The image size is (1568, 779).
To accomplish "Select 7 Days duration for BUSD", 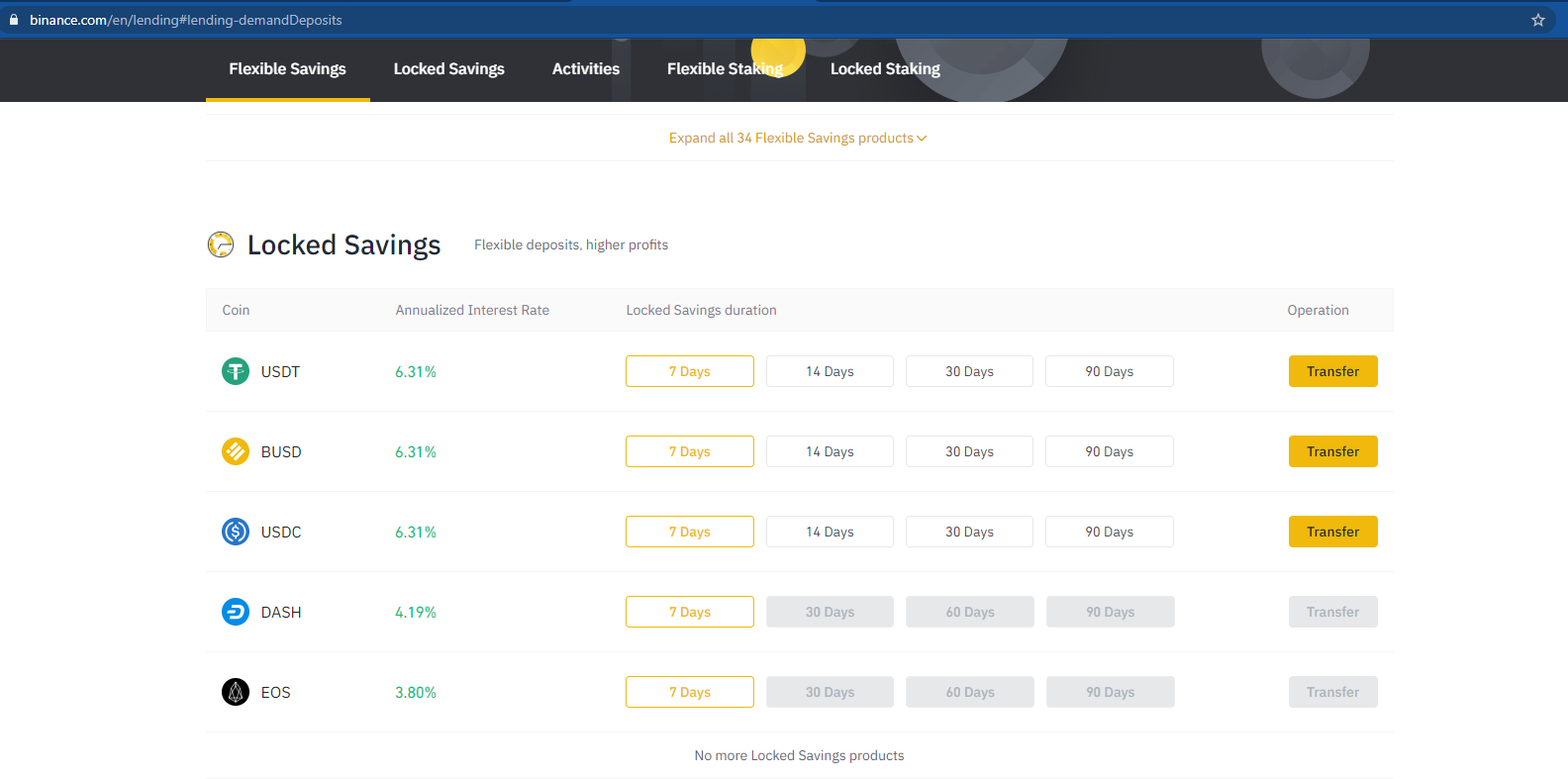I will (690, 451).
